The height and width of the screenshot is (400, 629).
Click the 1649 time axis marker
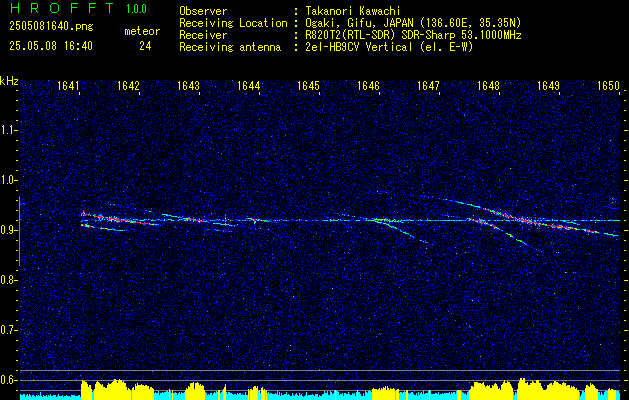[x=548, y=86]
